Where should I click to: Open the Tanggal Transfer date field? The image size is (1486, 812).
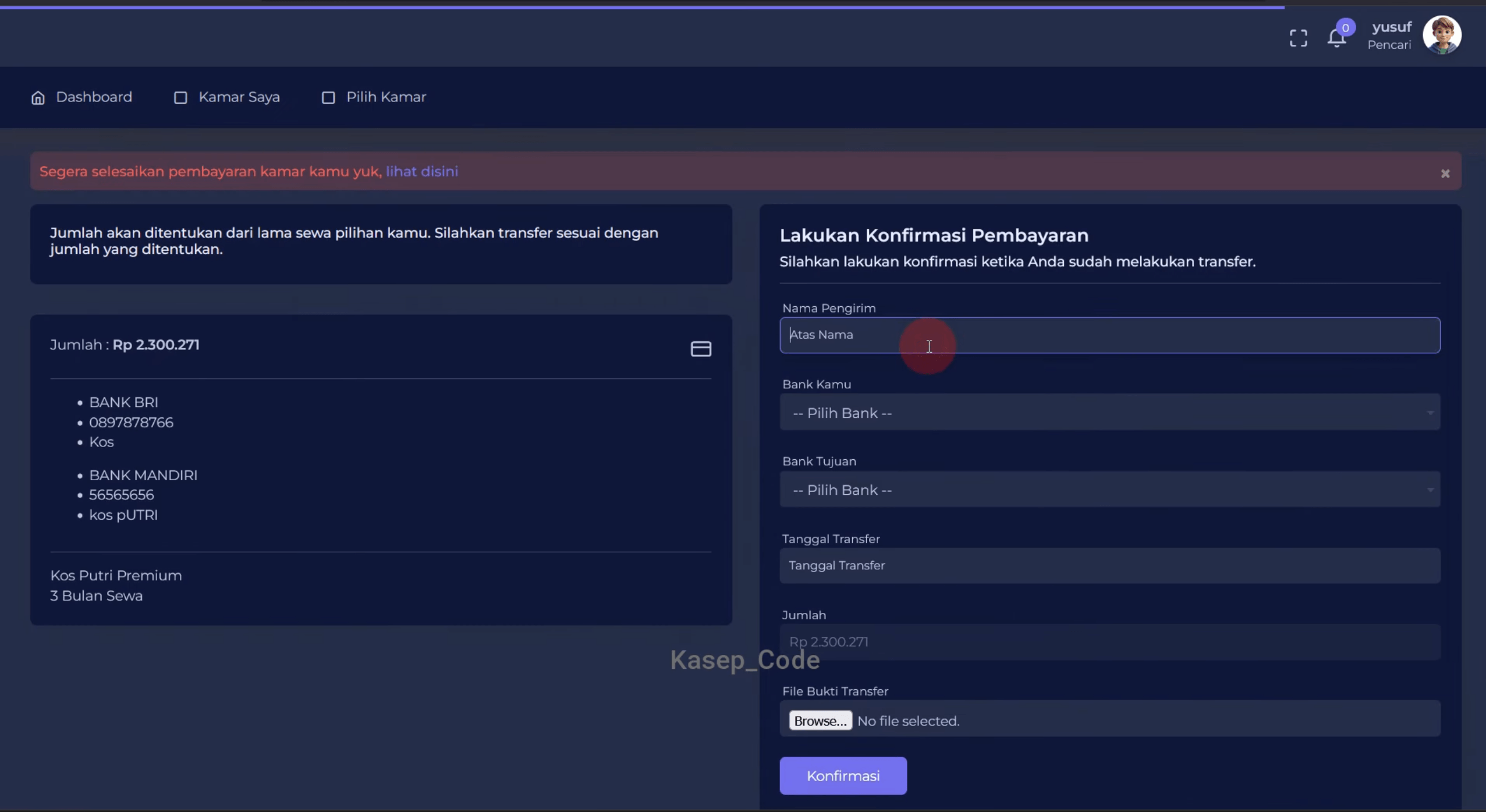point(1109,565)
